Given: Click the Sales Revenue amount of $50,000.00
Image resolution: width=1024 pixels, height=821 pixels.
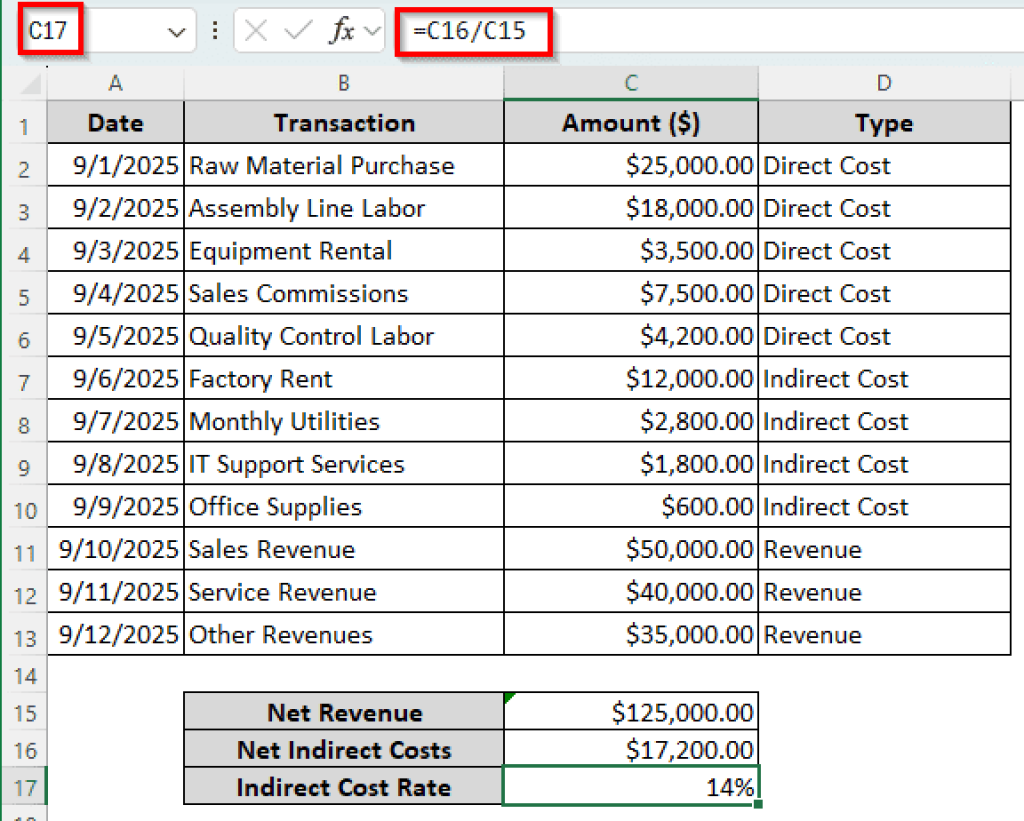Looking at the screenshot, I should coord(630,549).
